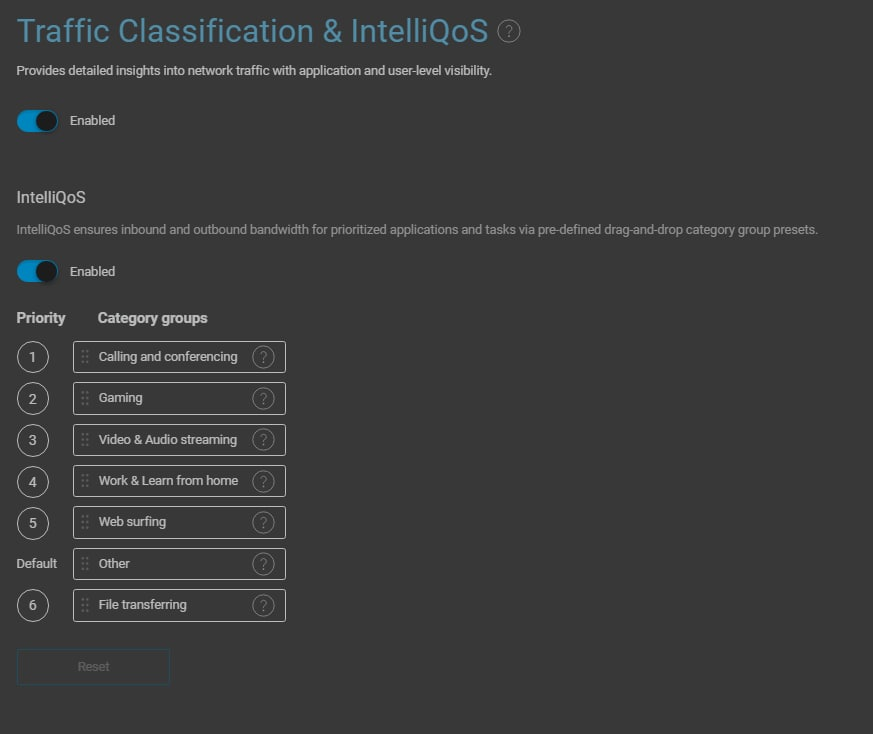The image size is (873, 734).
Task: Click help icon in Gaming row
Action: [263, 398]
